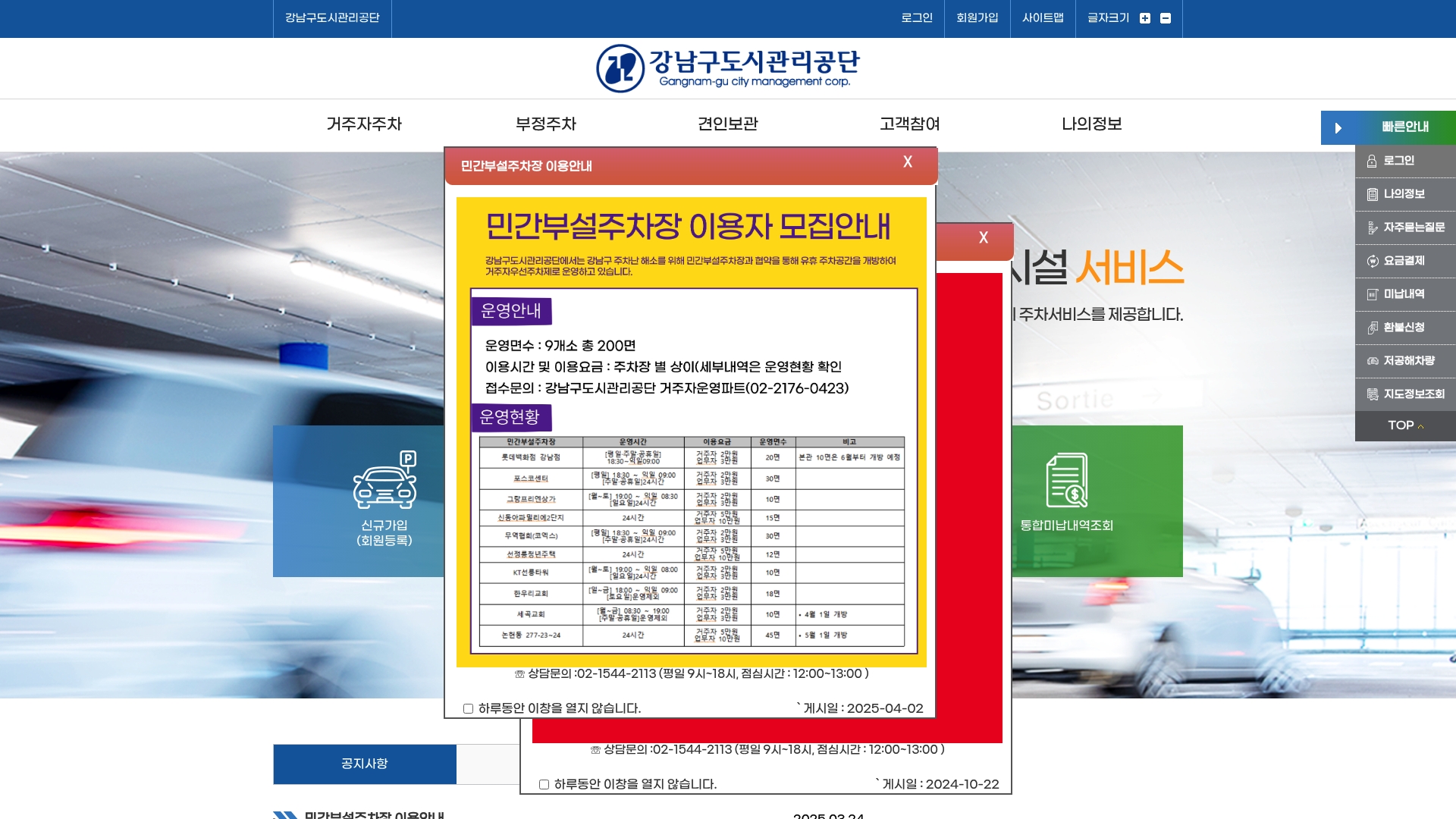Click the 강남구도시관리공단 top-left link

[x=332, y=18]
